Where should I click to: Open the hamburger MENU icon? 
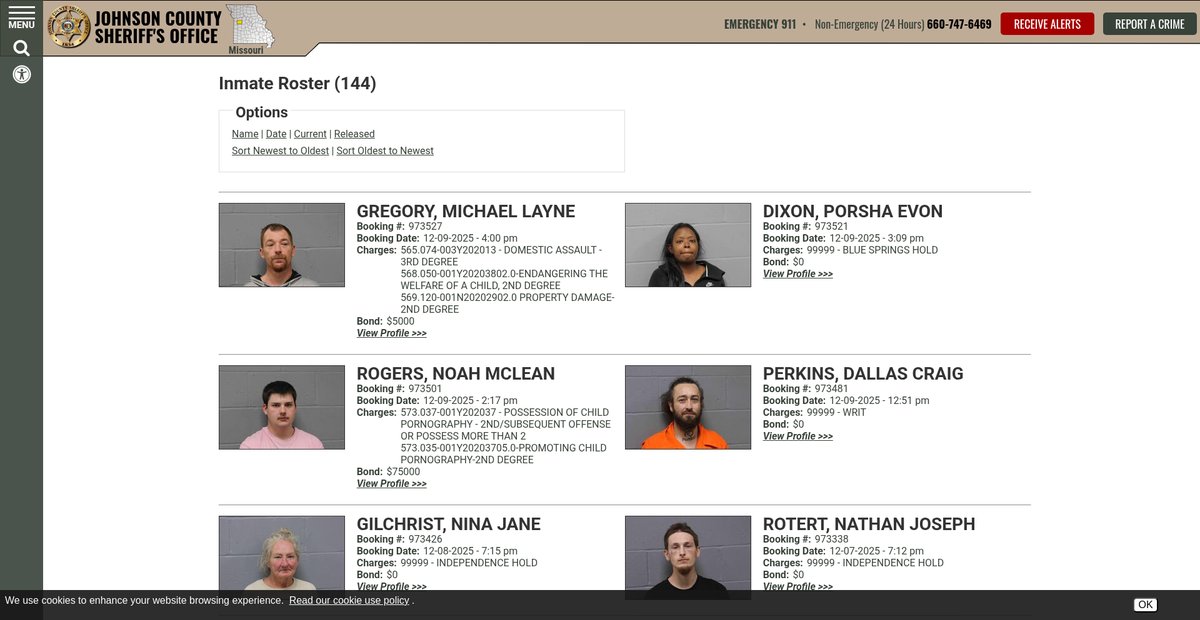(21, 17)
